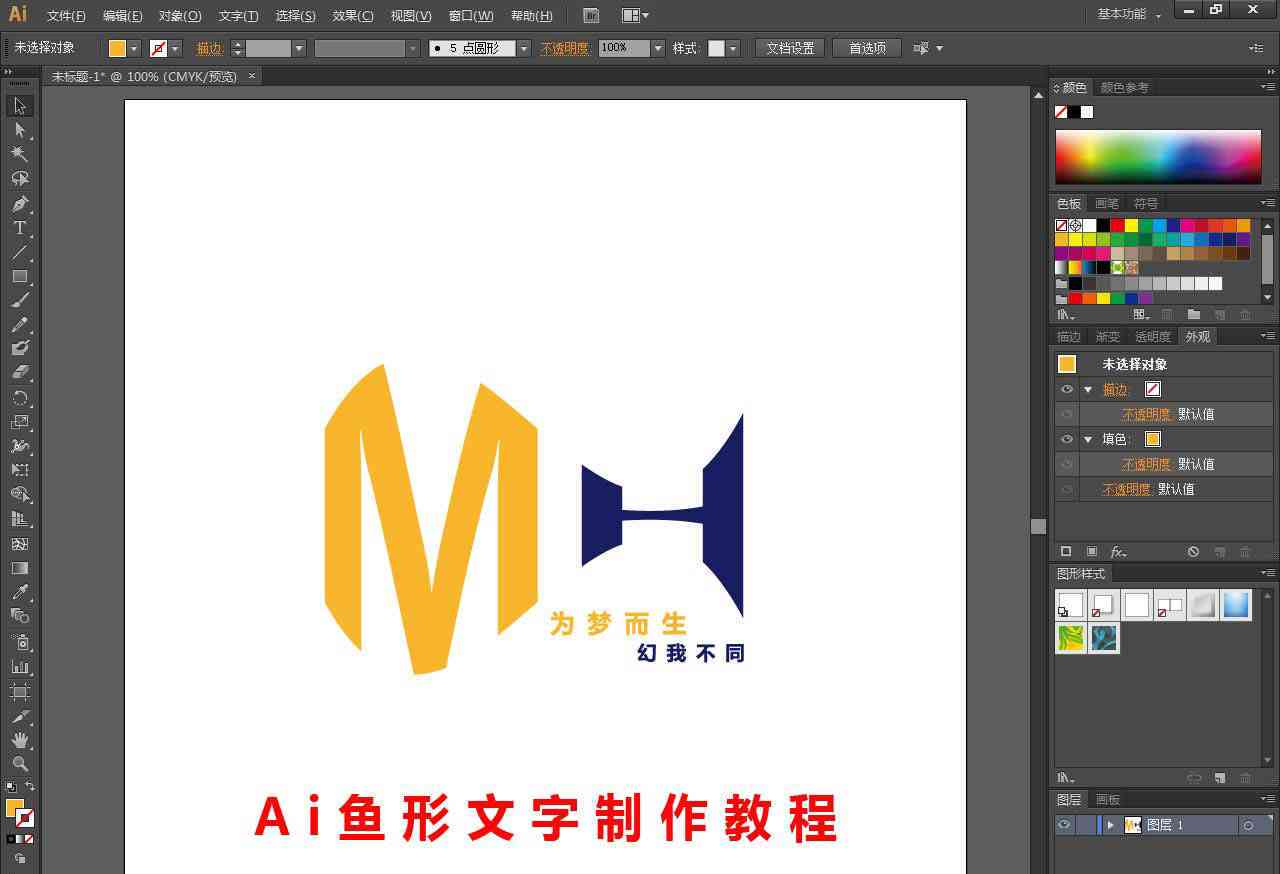Switch to the 渐变 tab

tap(1107, 336)
